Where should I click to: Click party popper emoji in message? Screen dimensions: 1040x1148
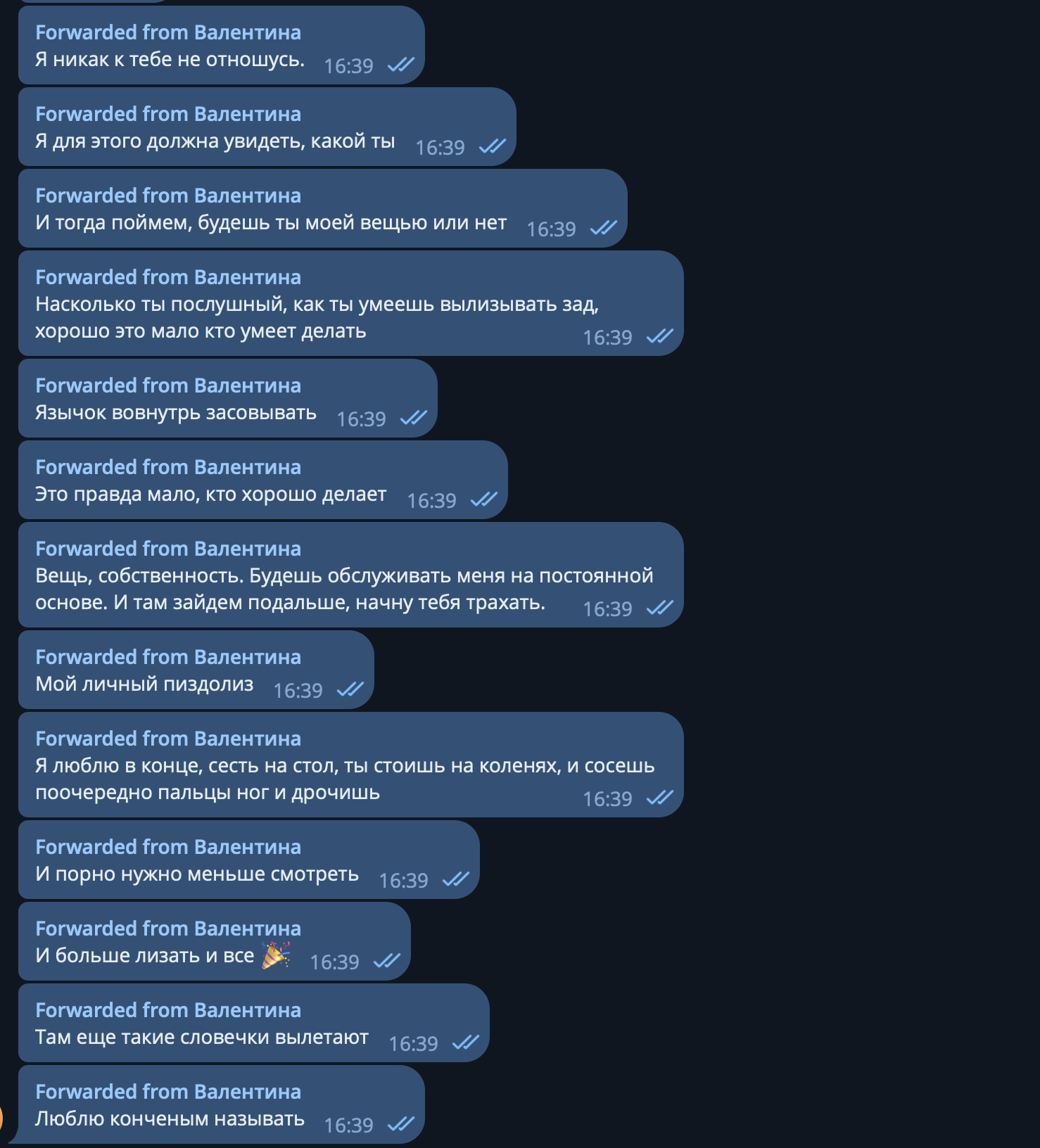tap(276, 955)
